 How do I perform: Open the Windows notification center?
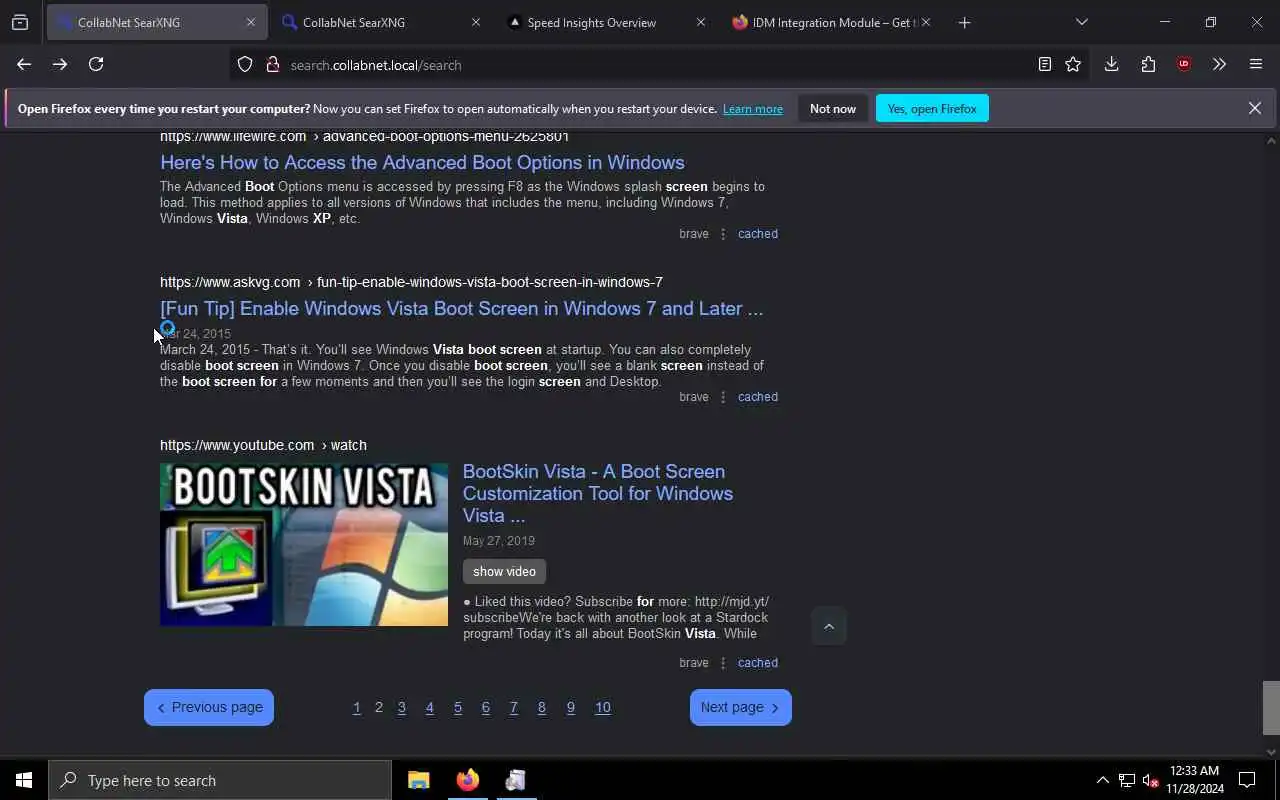pos(1247,780)
